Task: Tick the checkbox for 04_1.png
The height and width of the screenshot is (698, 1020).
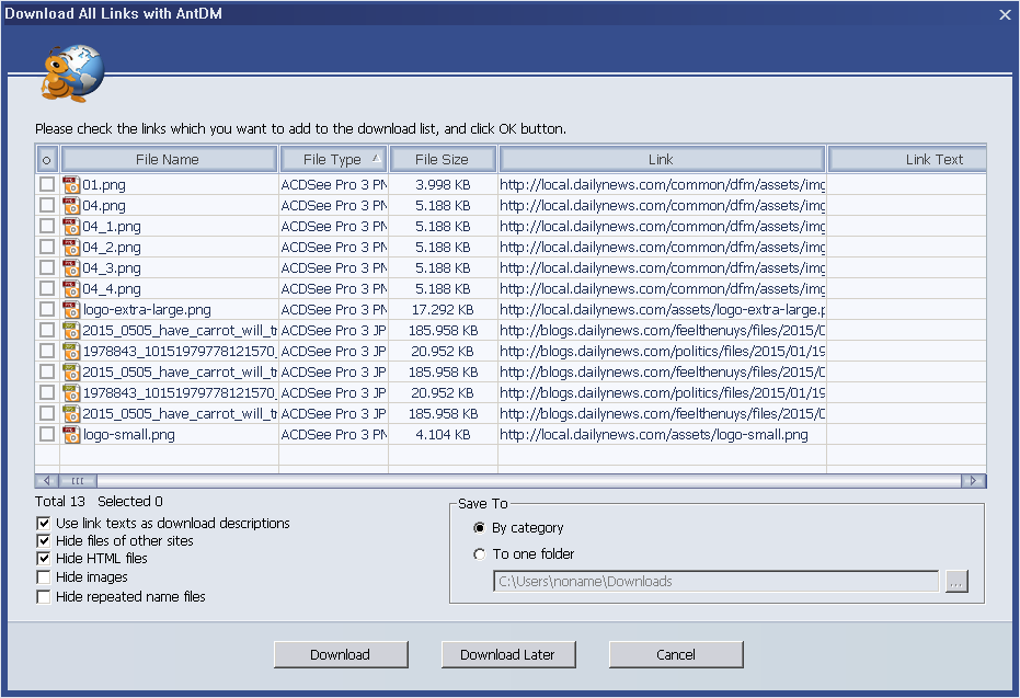Action: pyautogui.click(x=47, y=226)
